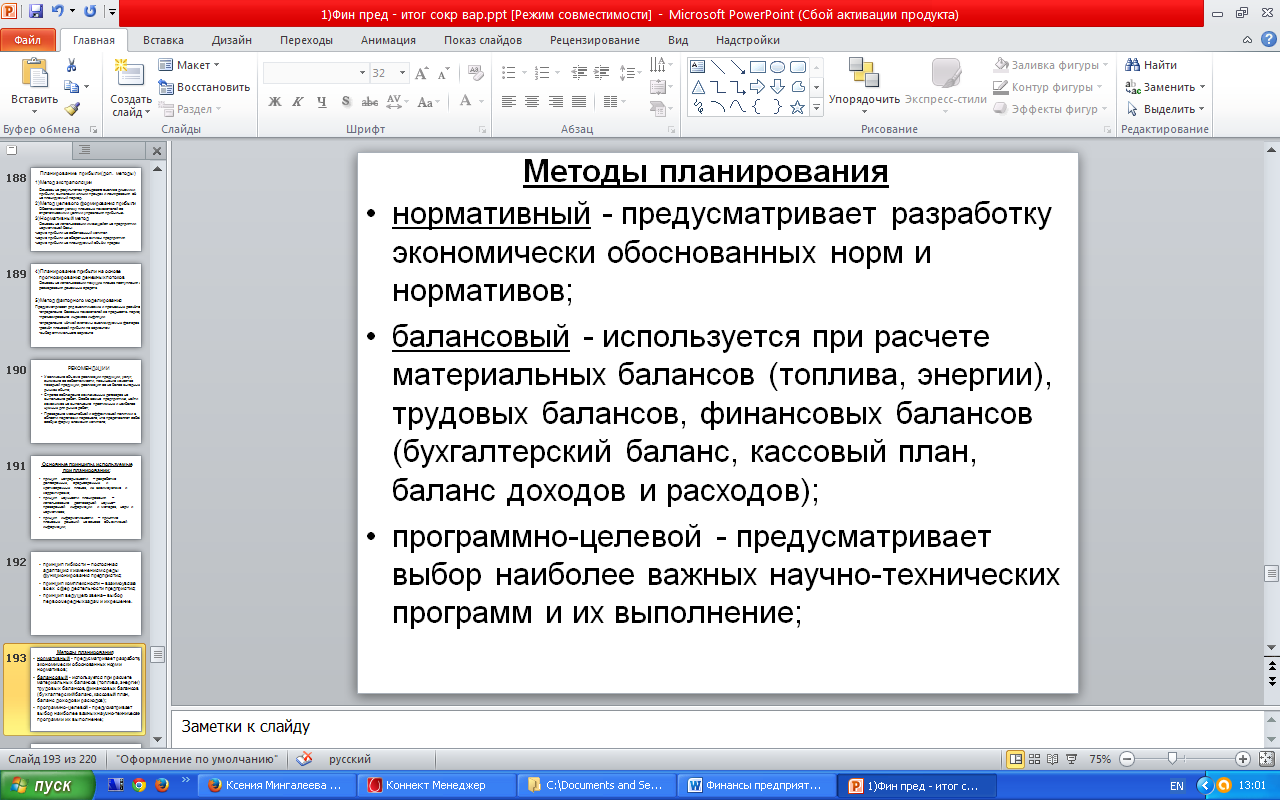Increase font size with large A icon

[421, 73]
